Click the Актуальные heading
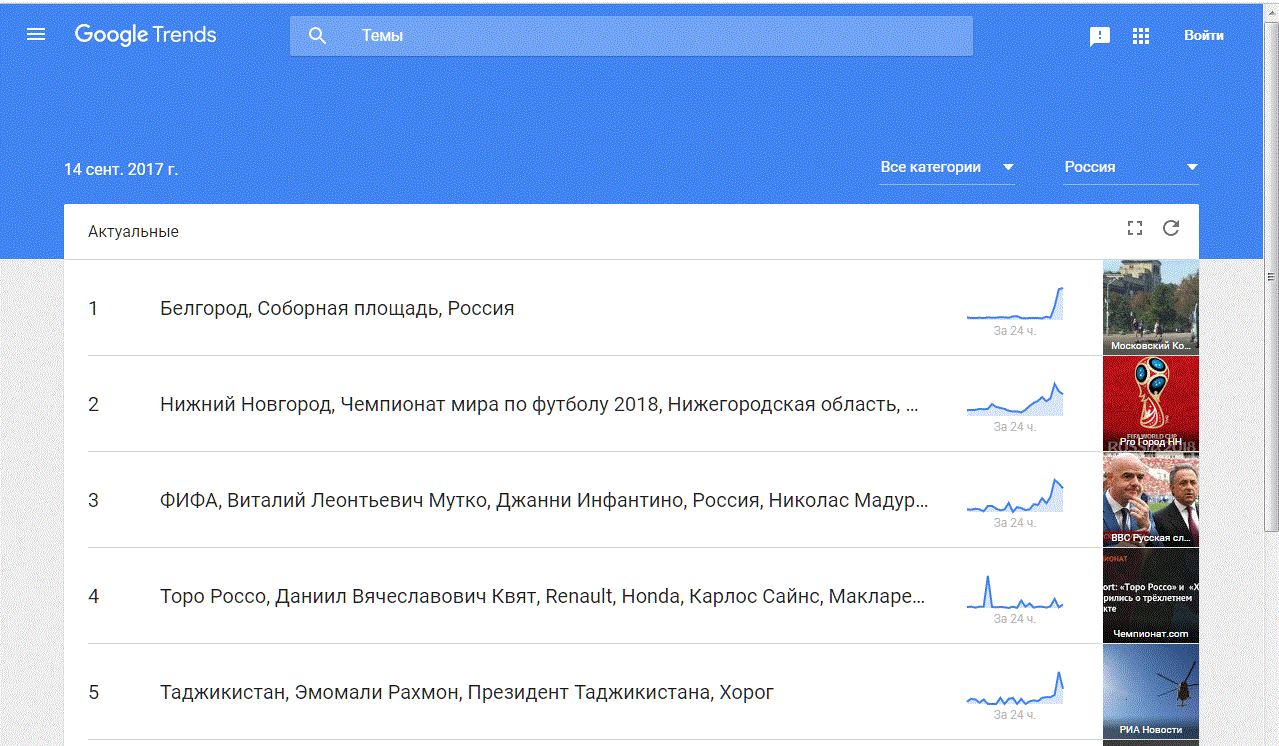The height and width of the screenshot is (746, 1279). (133, 231)
